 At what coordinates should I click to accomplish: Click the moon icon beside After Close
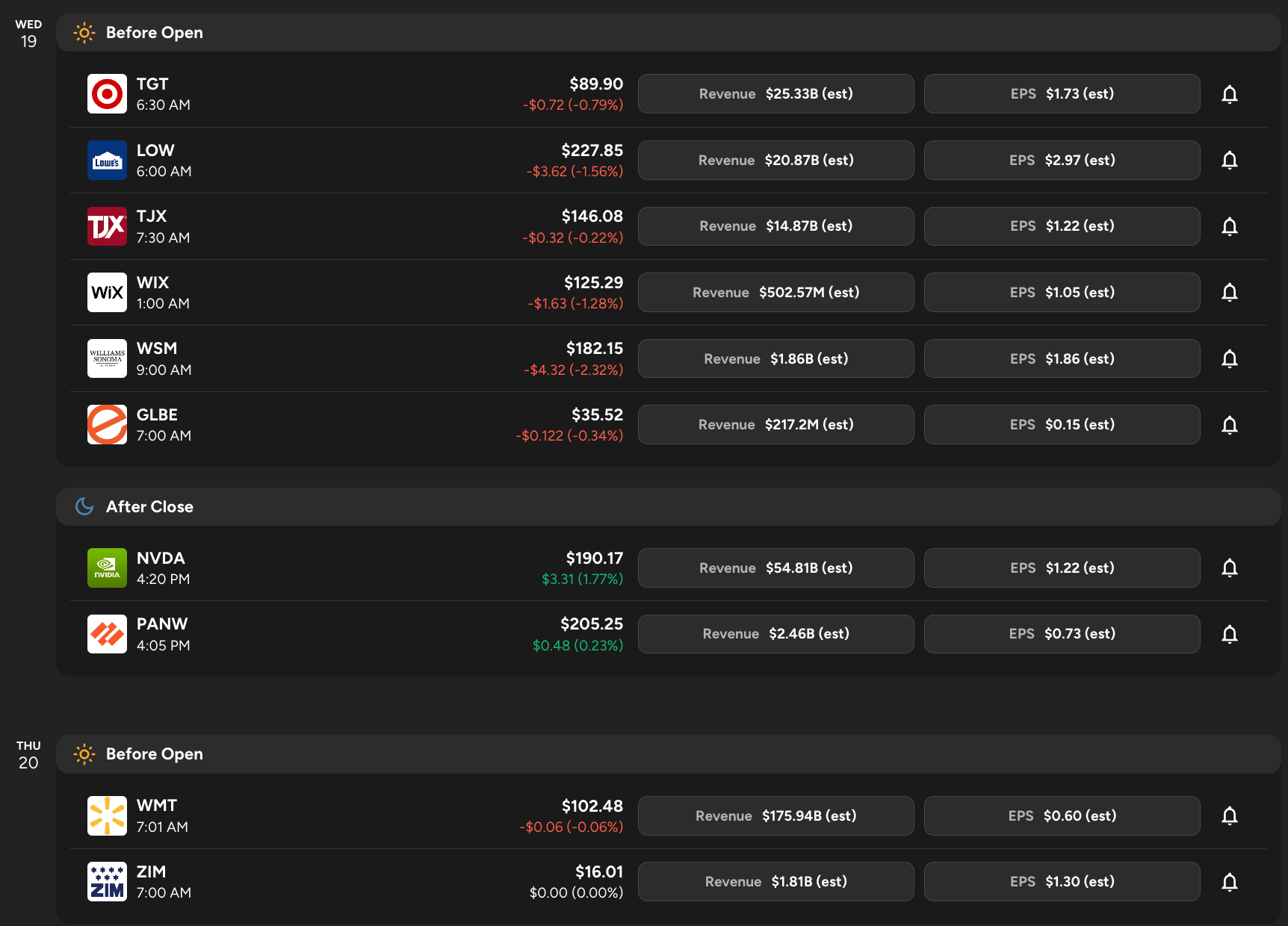coord(84,506)
